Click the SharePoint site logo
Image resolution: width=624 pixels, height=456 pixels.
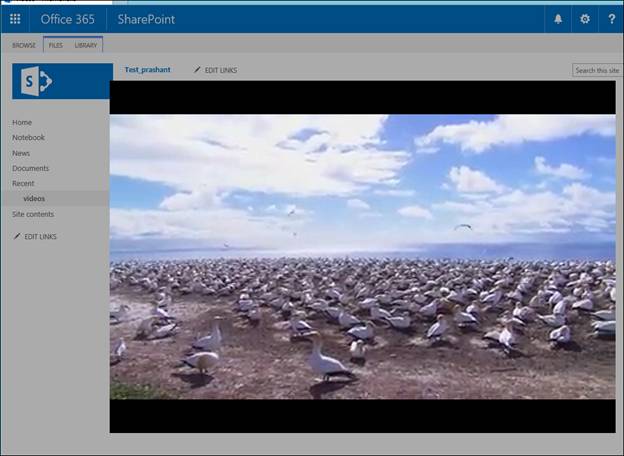[62, 81]
